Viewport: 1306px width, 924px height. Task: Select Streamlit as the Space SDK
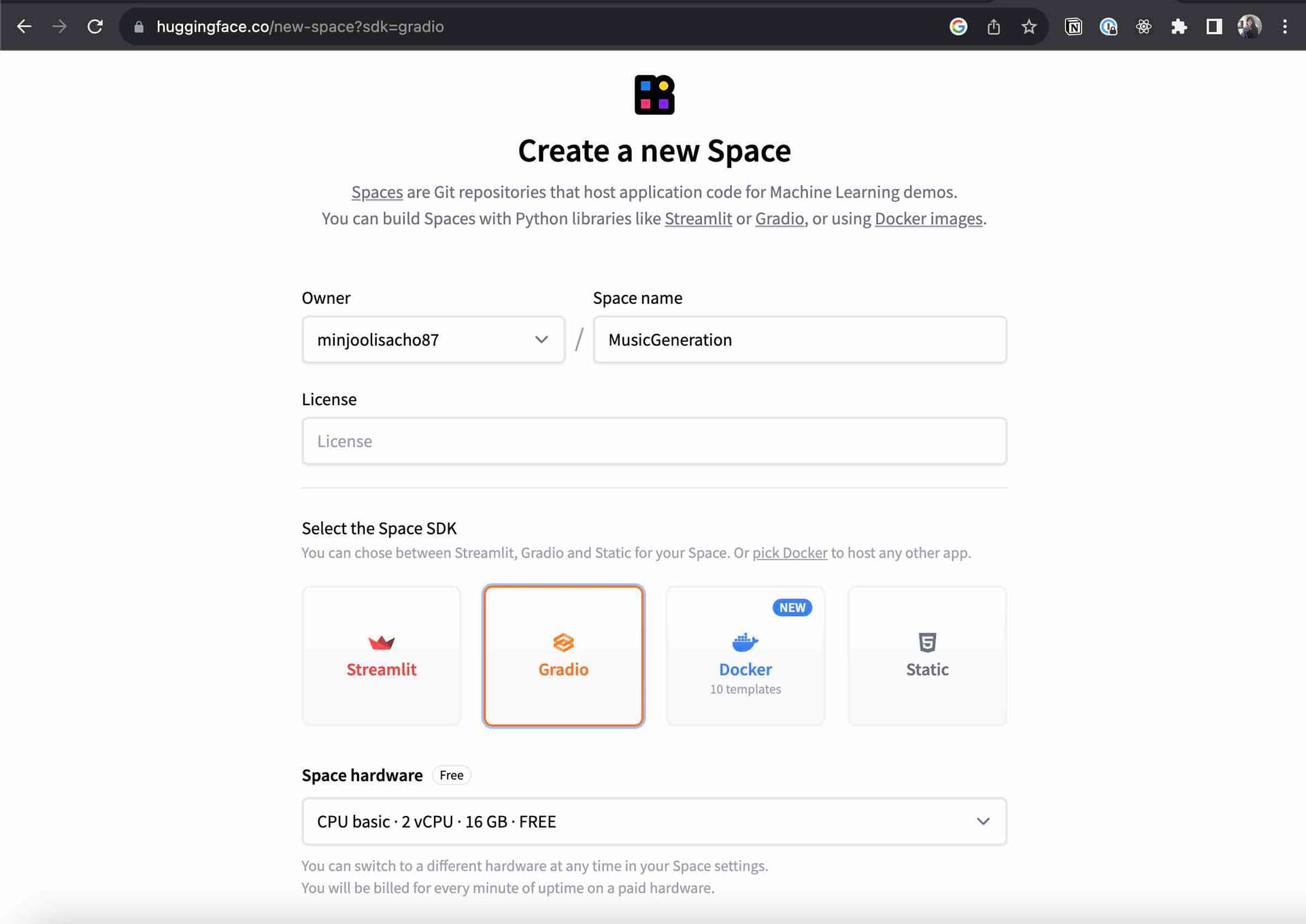click(381, 655)
